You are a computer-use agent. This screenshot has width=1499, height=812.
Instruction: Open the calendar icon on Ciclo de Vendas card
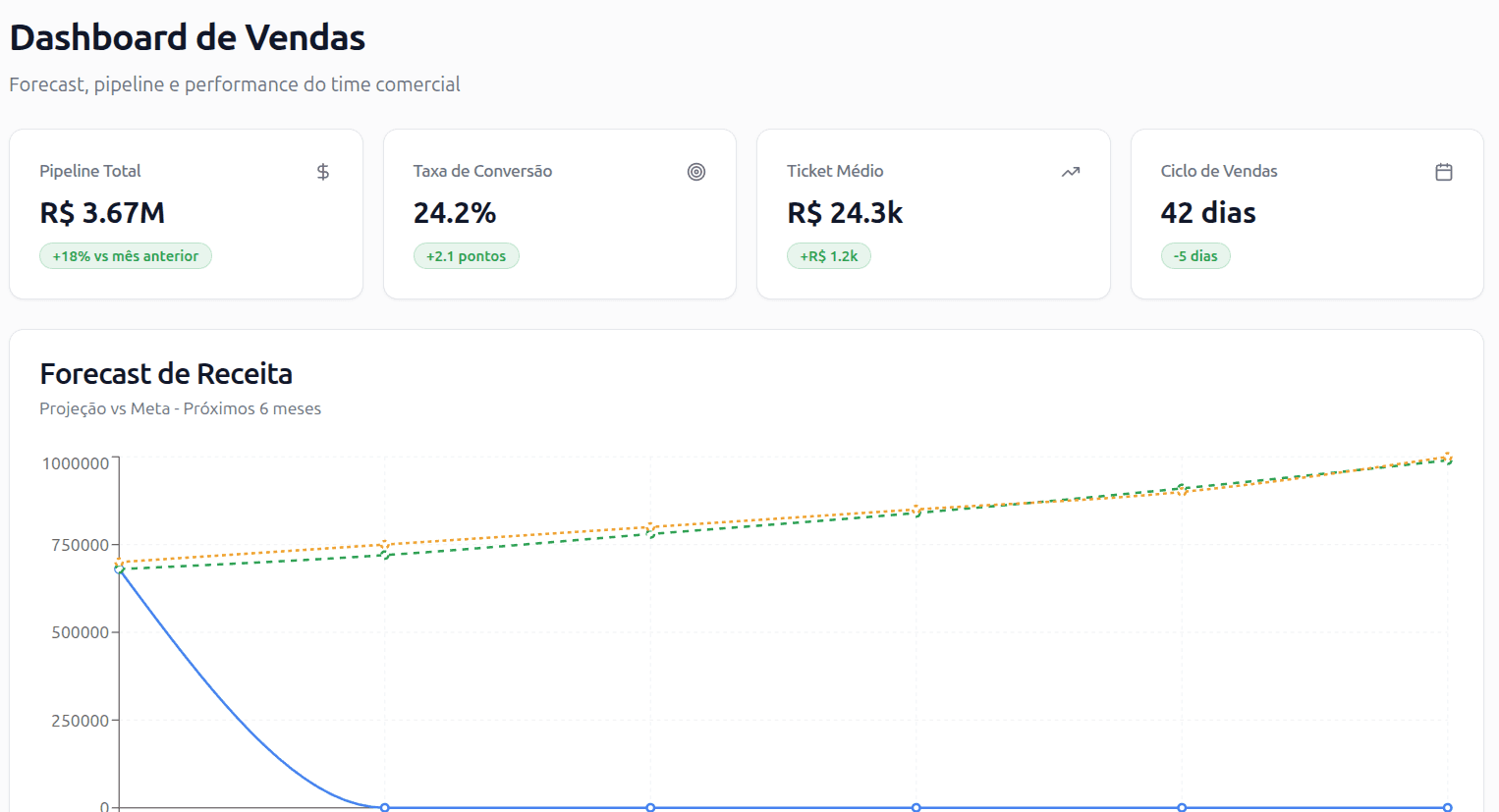click(1444, 171)
